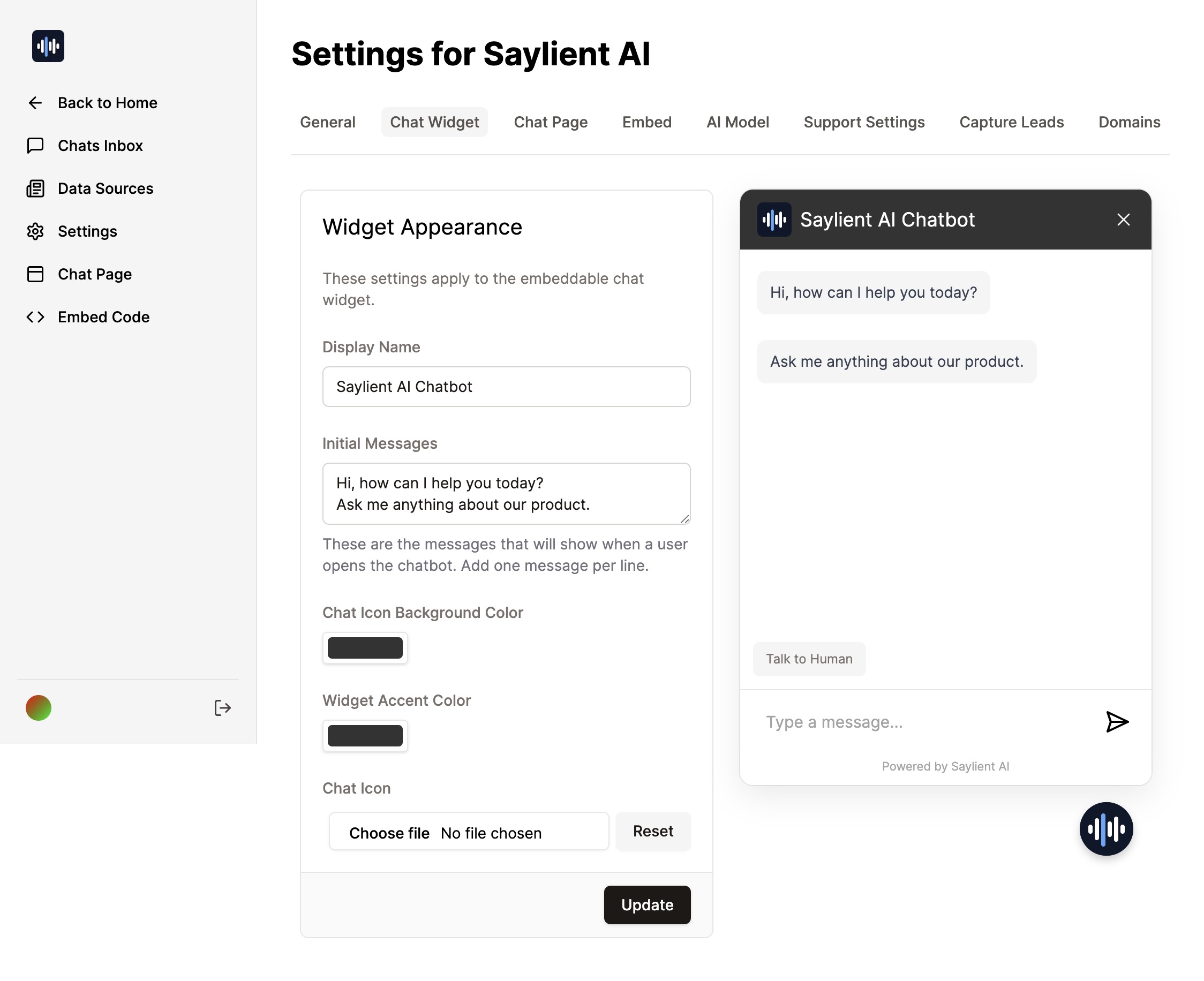Click the send message arrow icon
This screenshot has height=981, width=1204.
(1117, 722)
